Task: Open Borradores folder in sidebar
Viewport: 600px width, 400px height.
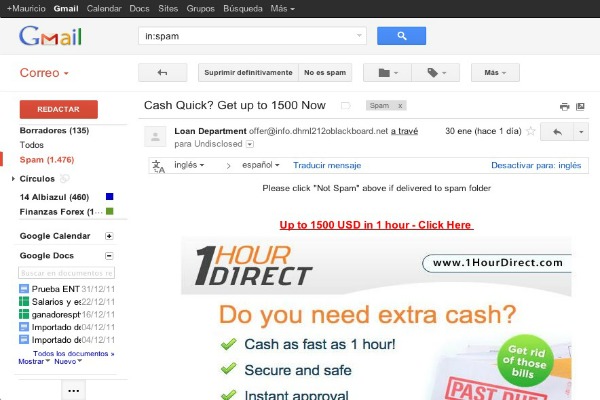Action: [x=54, y=131]
